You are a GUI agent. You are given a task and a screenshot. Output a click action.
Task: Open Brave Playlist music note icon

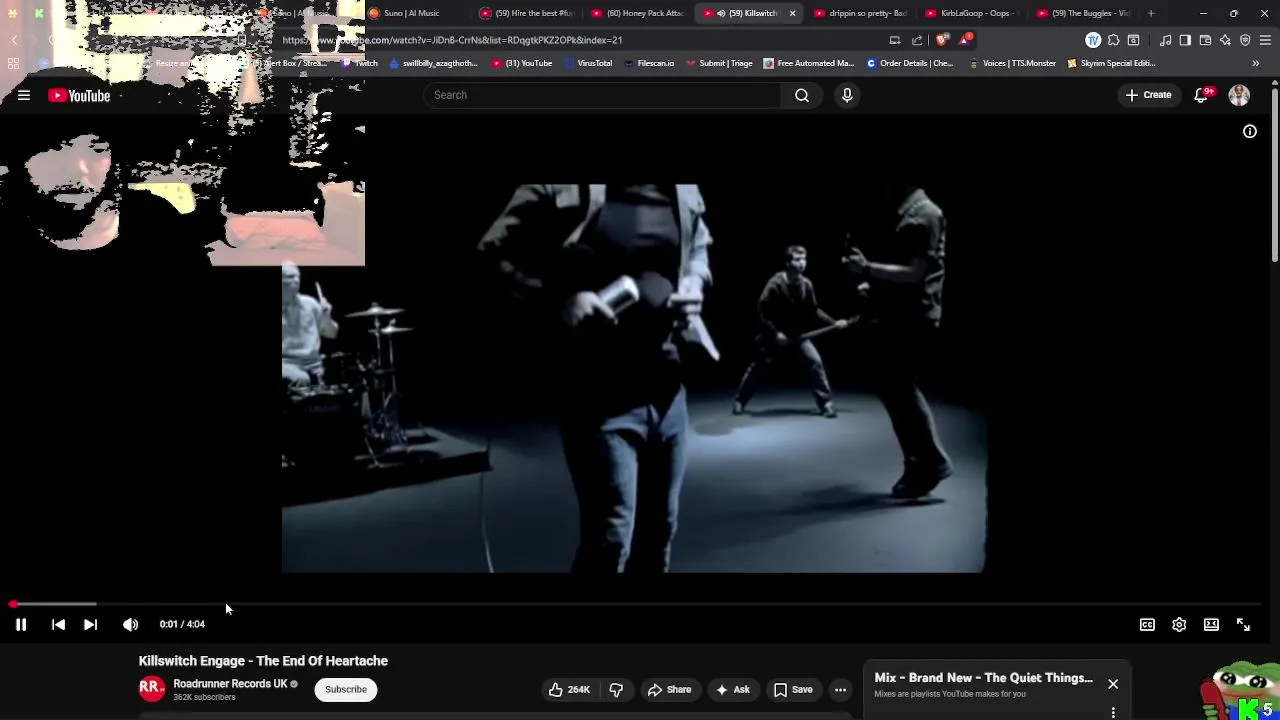pyautogui.click(x=1166, y=40)
